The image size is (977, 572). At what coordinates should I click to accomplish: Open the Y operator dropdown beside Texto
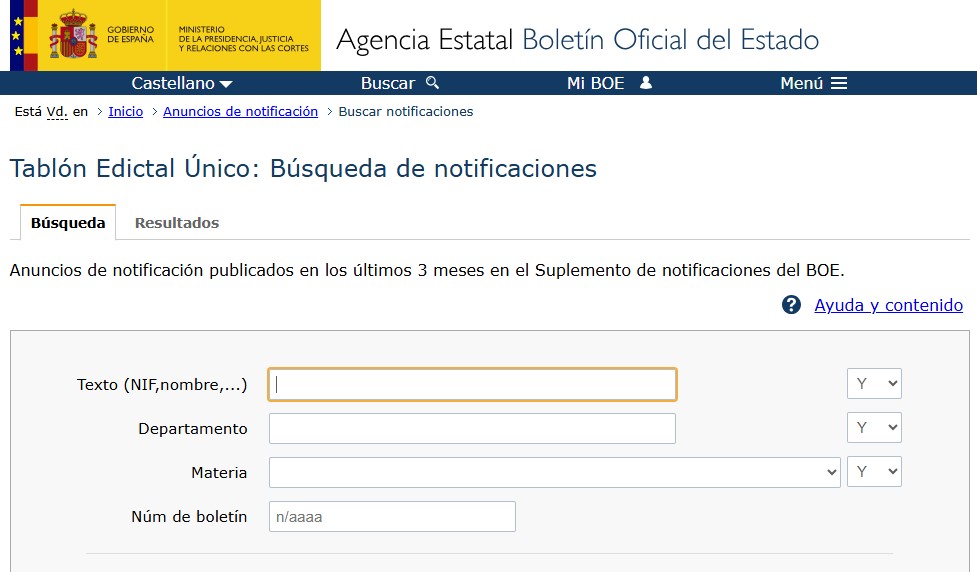(x=873, y=384)
